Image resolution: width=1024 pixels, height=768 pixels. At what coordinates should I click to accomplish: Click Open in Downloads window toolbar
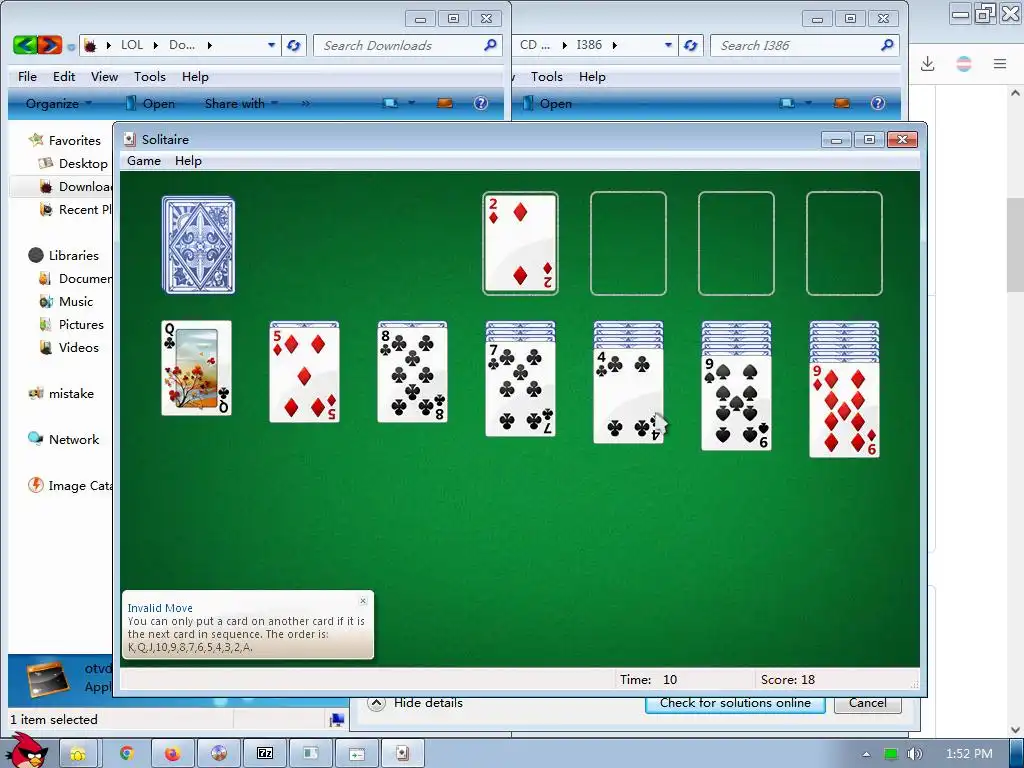click(x=150, y=103)
